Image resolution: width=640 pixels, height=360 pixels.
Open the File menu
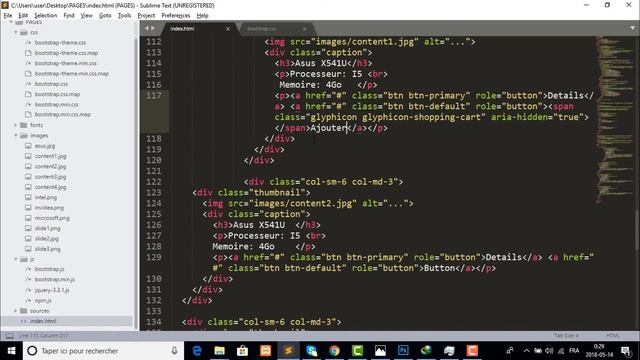coord(8,16)
